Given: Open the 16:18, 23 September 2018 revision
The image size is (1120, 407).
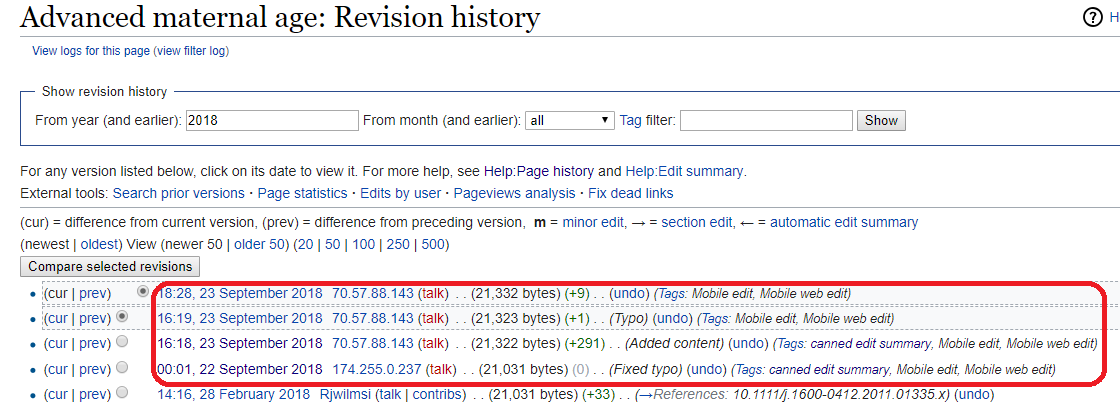Looking at the screenshot, I should (241, 343).
